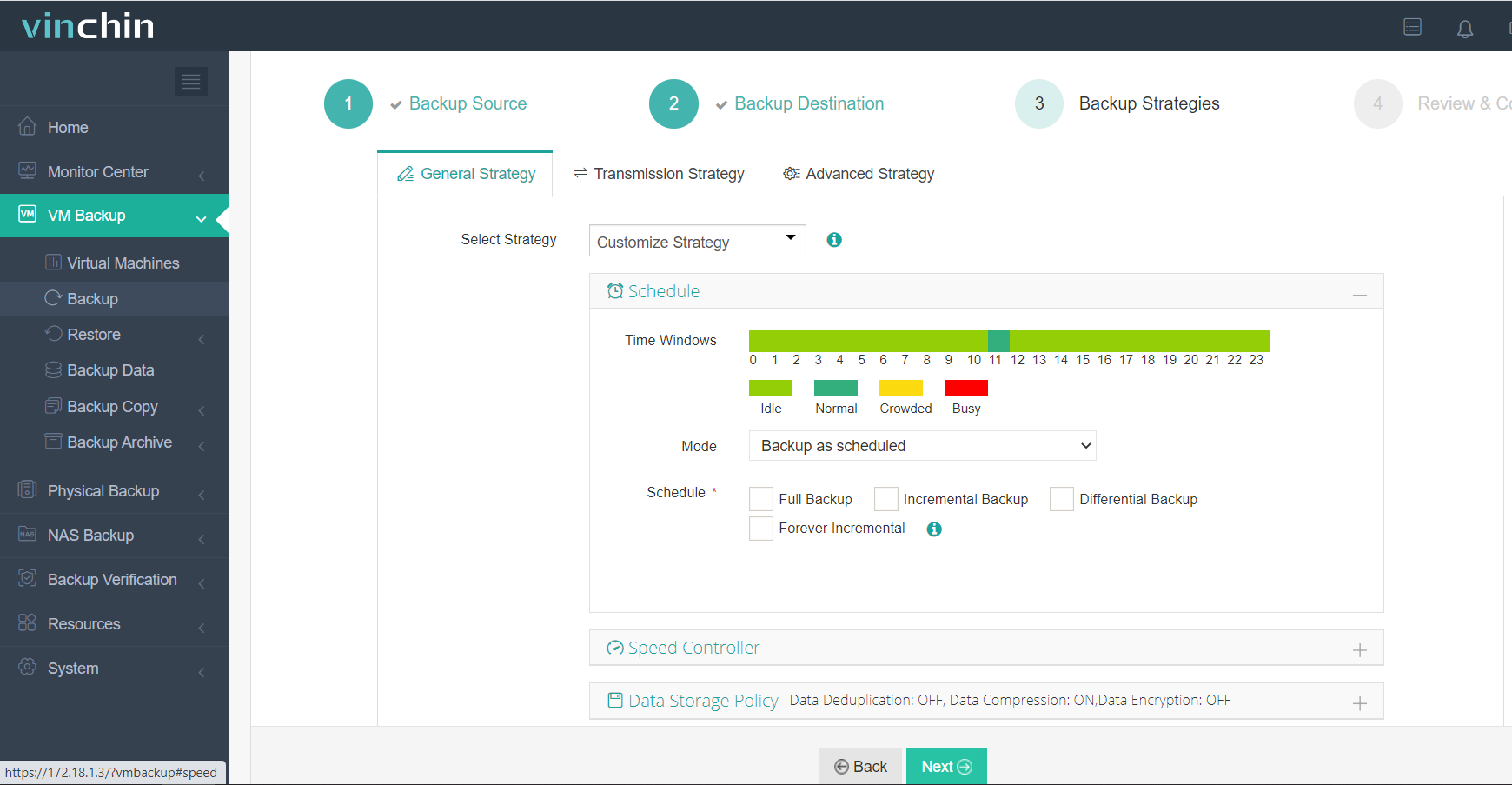Open the task list icon in header

(x=1413, y=27)
